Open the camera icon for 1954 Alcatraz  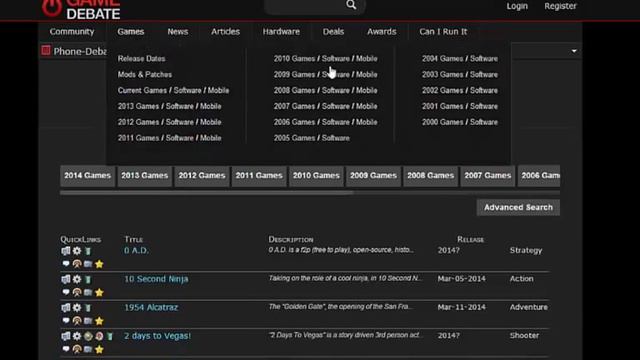(88, 321)
